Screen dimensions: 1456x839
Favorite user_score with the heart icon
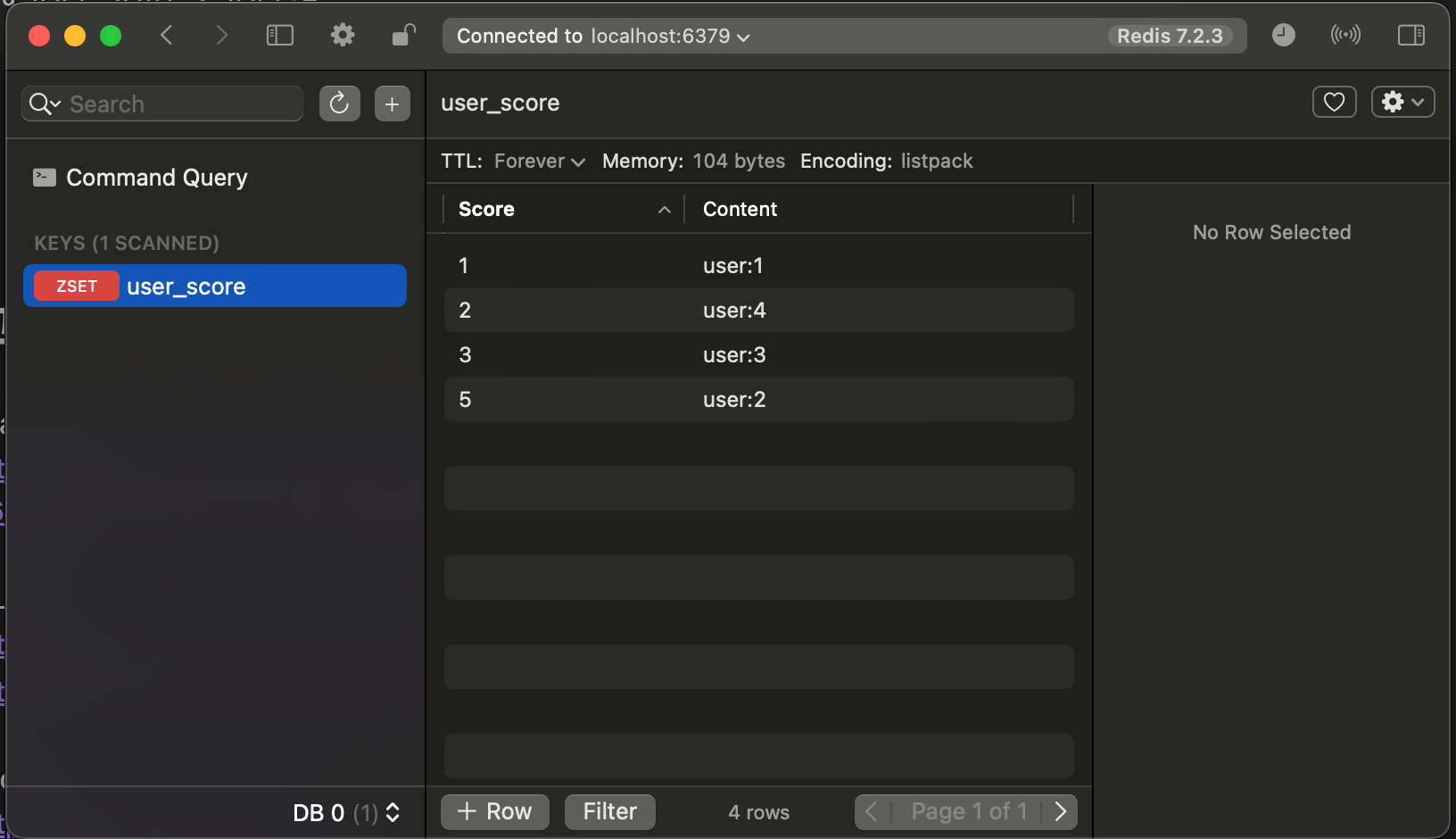[x=1334, y=102]
